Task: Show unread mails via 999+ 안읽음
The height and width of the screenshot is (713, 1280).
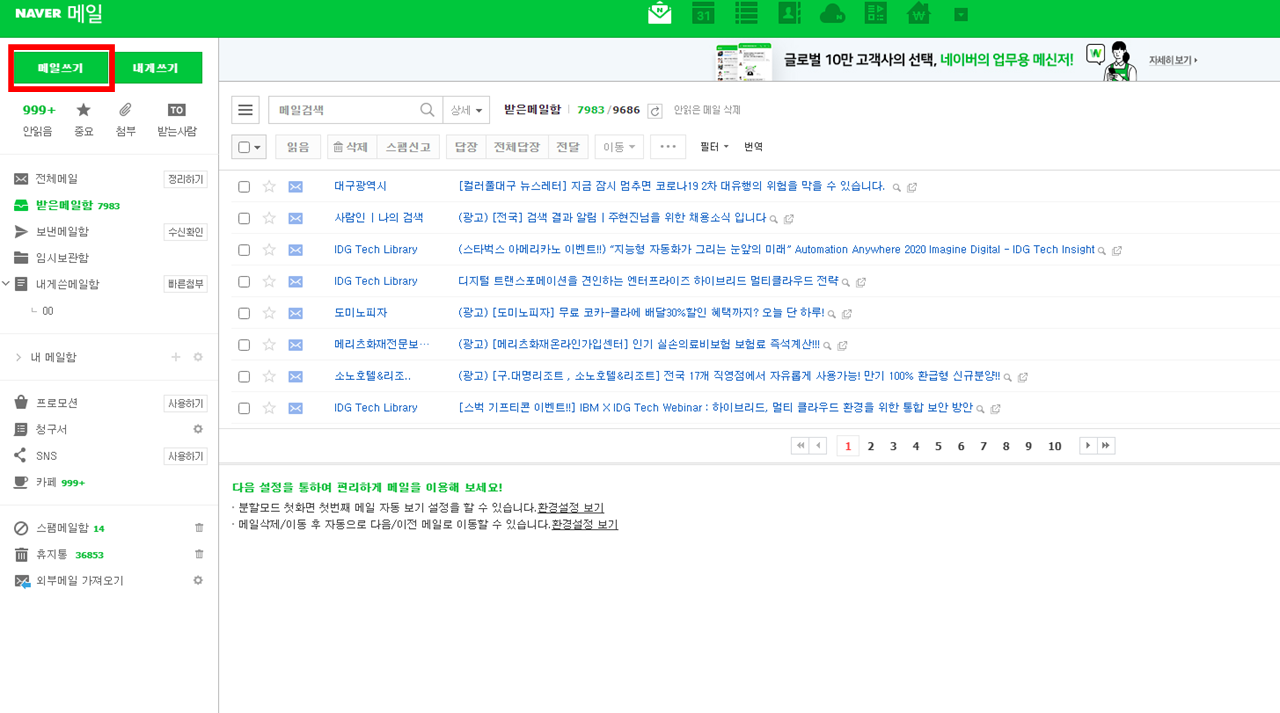Action: [38, 119]
